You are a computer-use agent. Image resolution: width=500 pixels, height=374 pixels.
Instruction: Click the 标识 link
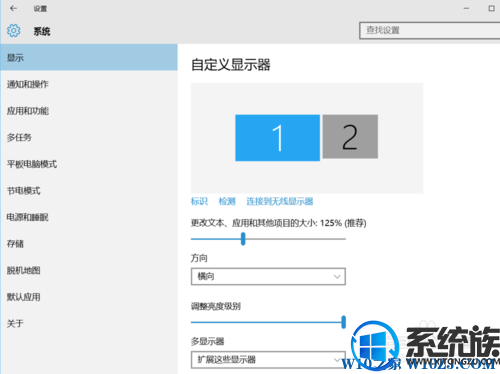199,201
